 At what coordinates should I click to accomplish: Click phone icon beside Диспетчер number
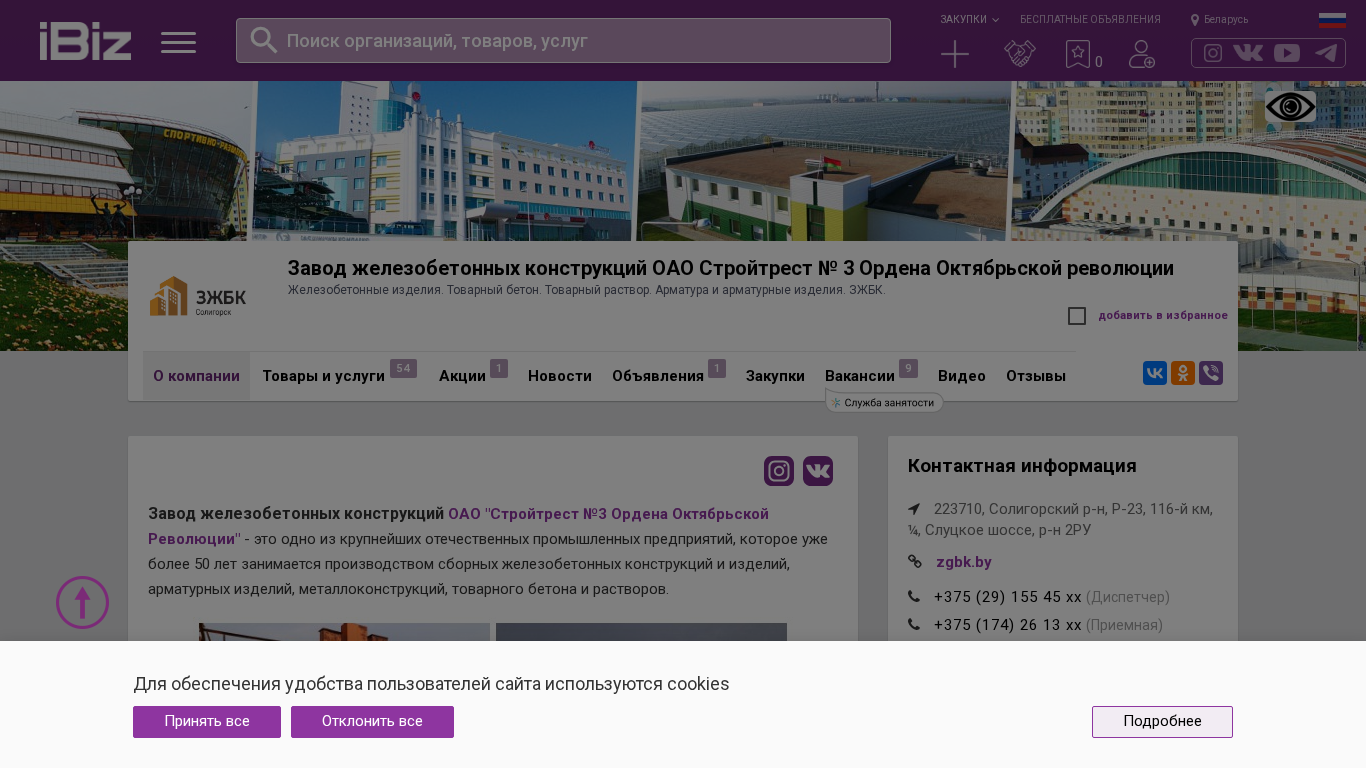[x=914, y=597]
